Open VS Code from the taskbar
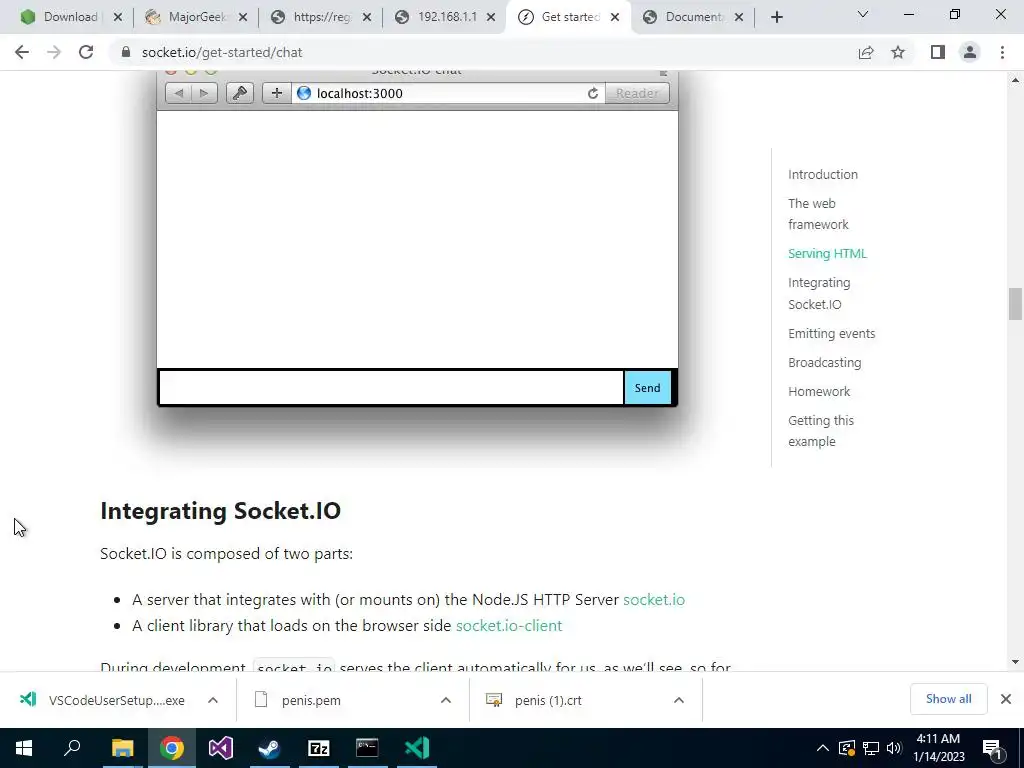 (417, 748)
